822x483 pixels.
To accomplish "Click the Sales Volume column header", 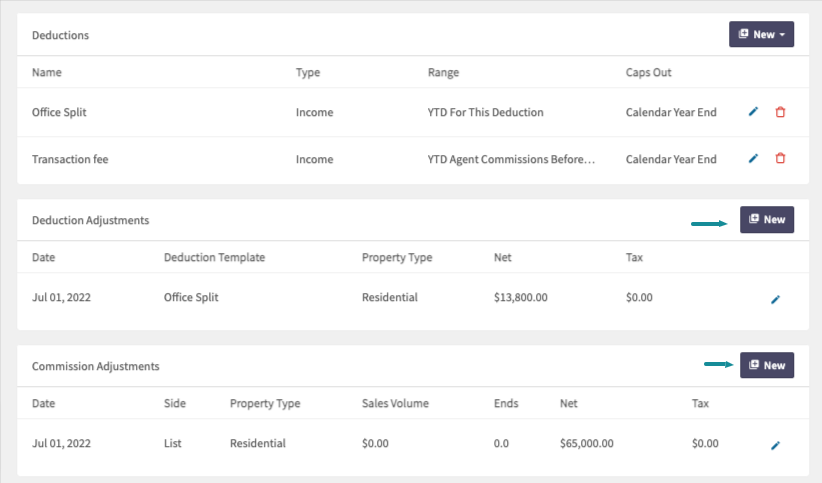I will coord(395,403).
